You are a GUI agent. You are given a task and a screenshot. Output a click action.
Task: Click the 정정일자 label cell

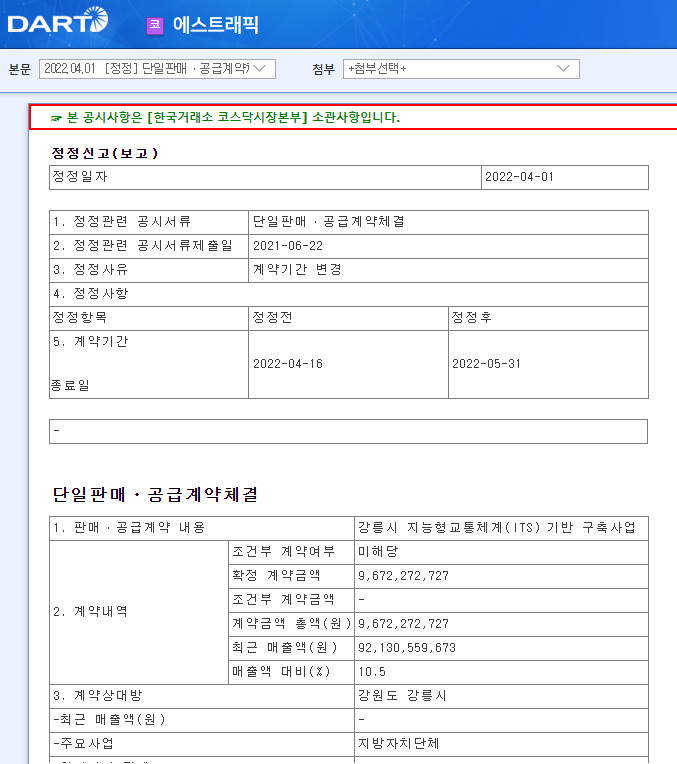coord(265,177)
